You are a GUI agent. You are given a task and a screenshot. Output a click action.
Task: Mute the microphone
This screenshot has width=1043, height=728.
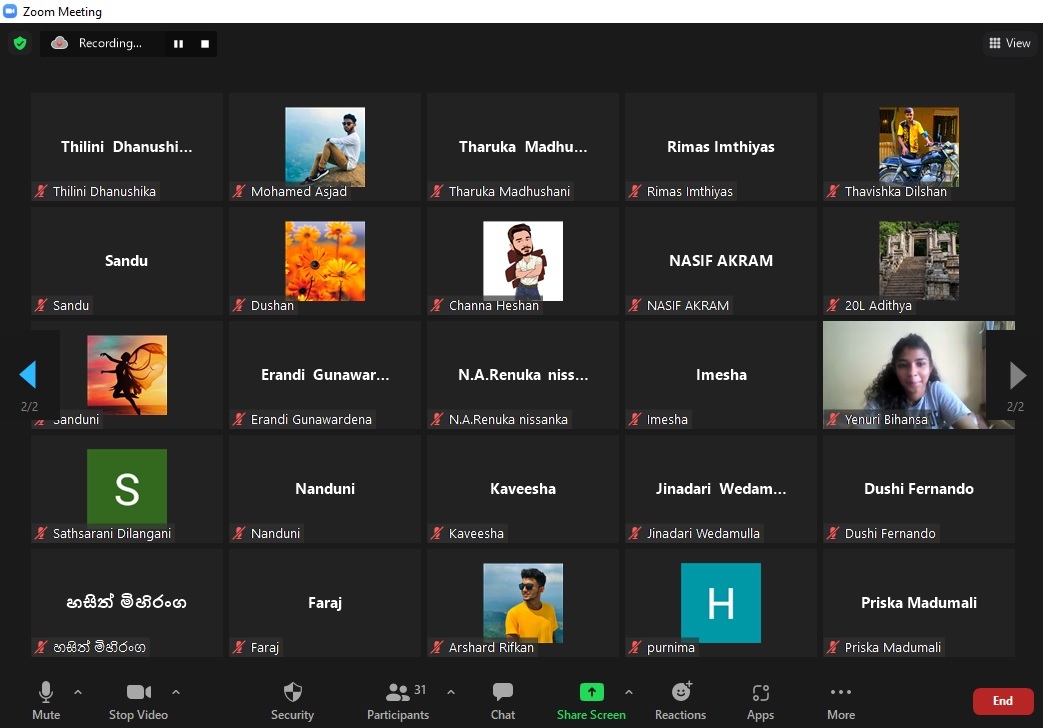[46, 700]
